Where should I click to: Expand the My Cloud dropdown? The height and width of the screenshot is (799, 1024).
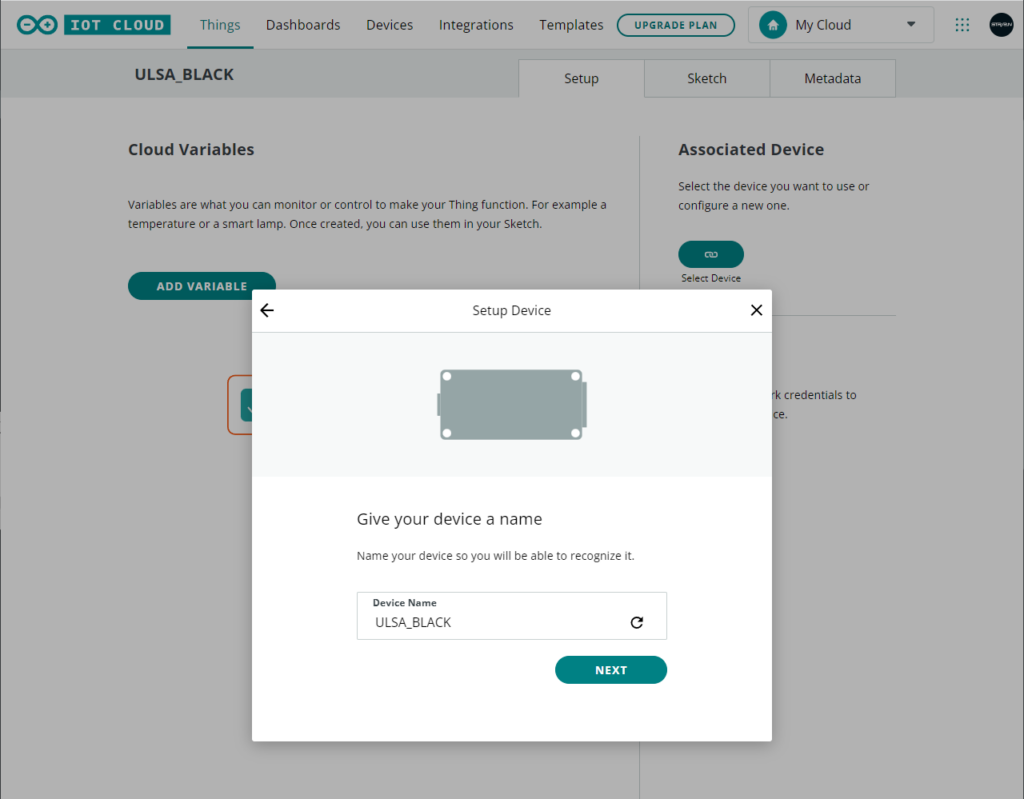click(910, 25)
